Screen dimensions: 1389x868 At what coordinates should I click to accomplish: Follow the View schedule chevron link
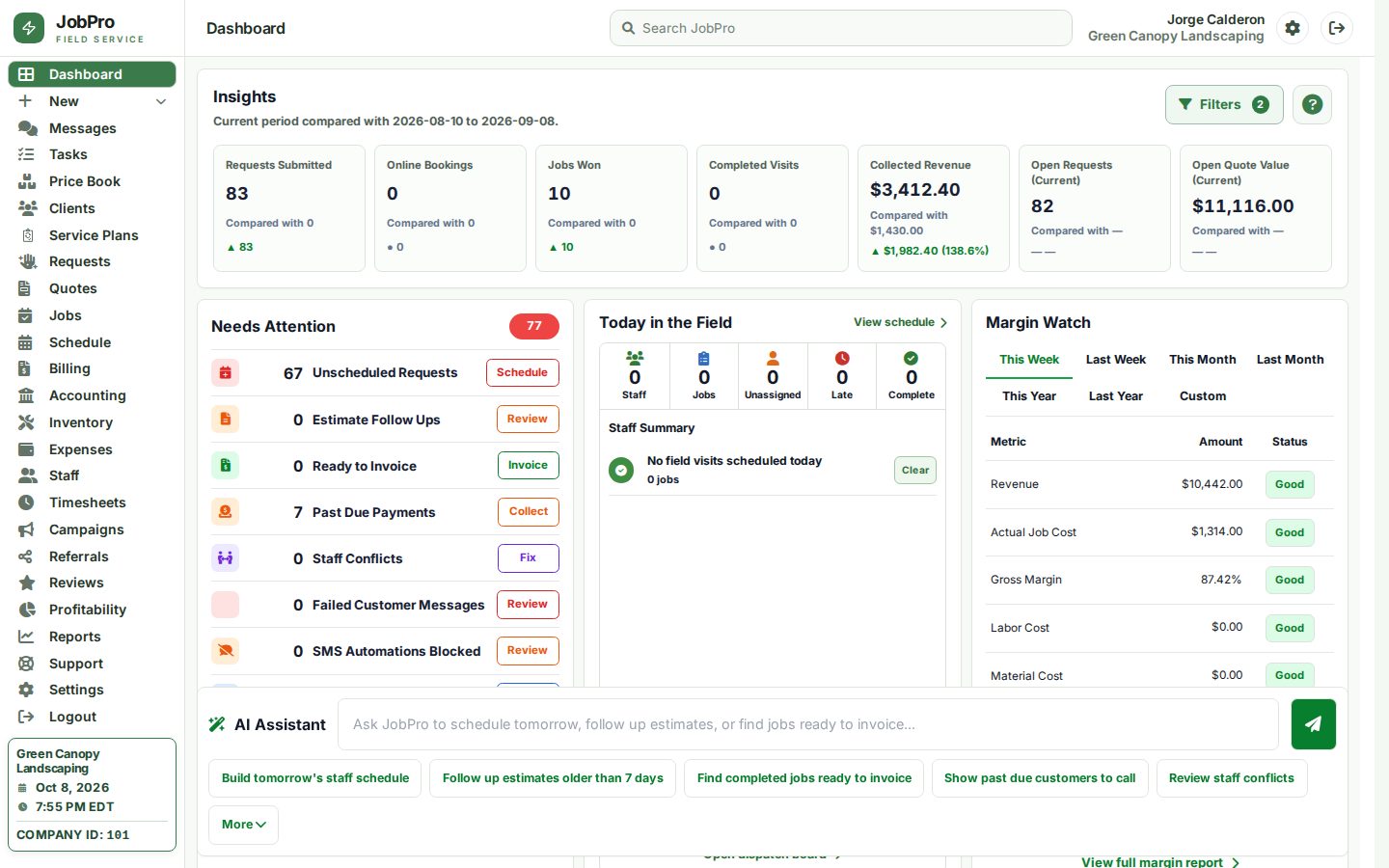coord(900,322)
